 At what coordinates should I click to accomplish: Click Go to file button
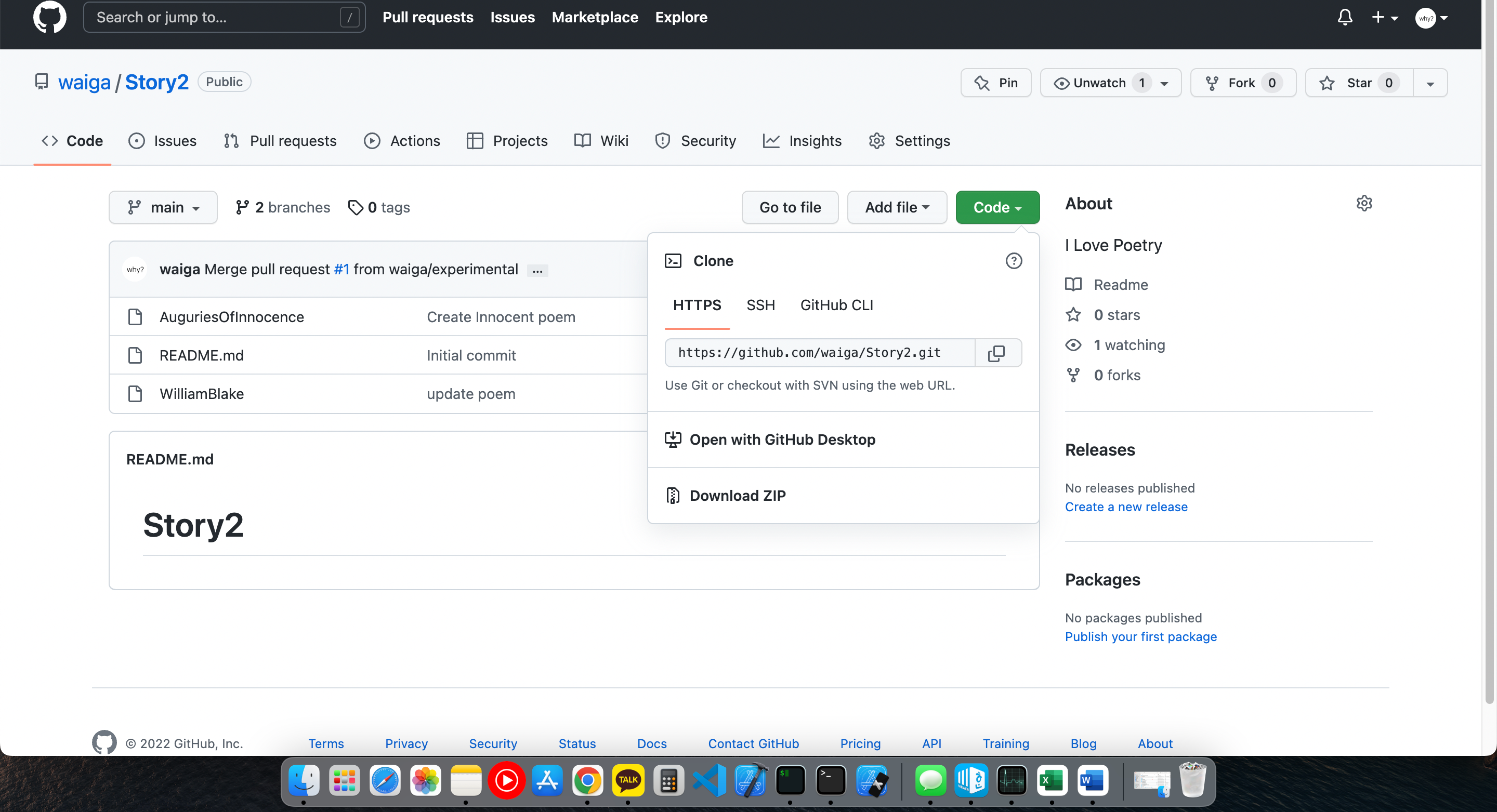(x=790, y=207)
